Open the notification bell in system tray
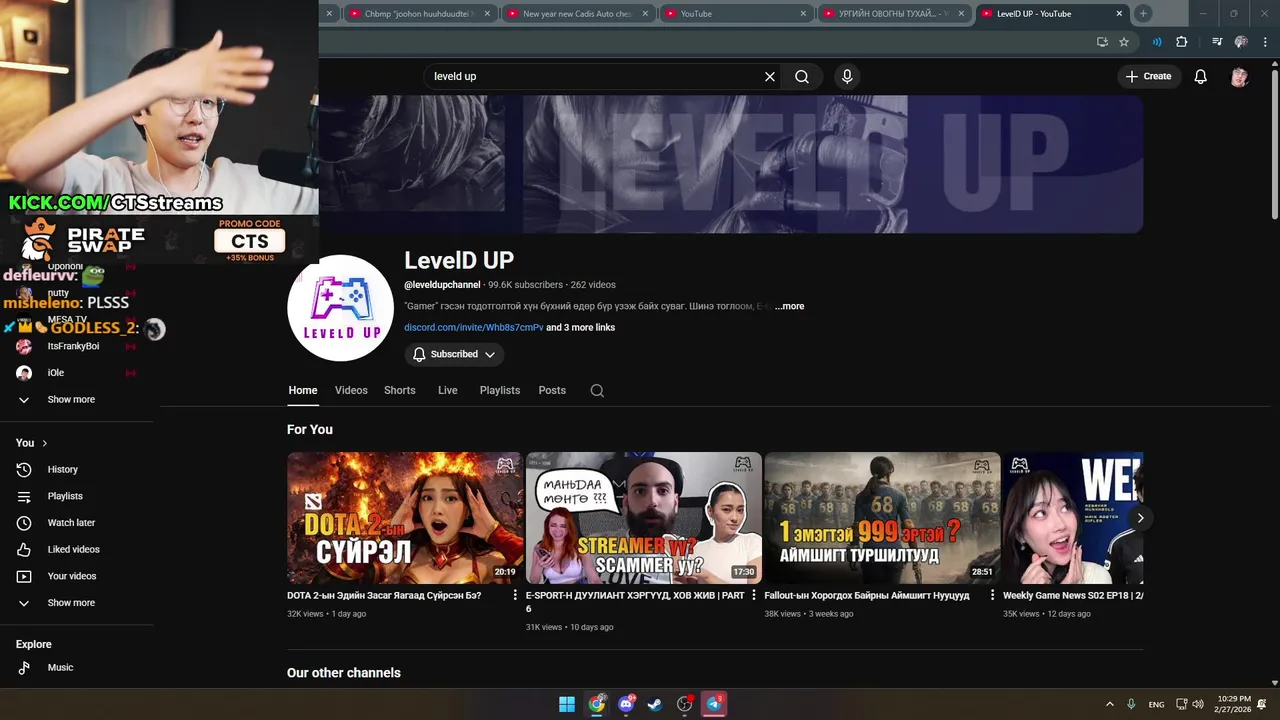Viewport: 1280px width, 720px height. click(x=1263, y=704)
